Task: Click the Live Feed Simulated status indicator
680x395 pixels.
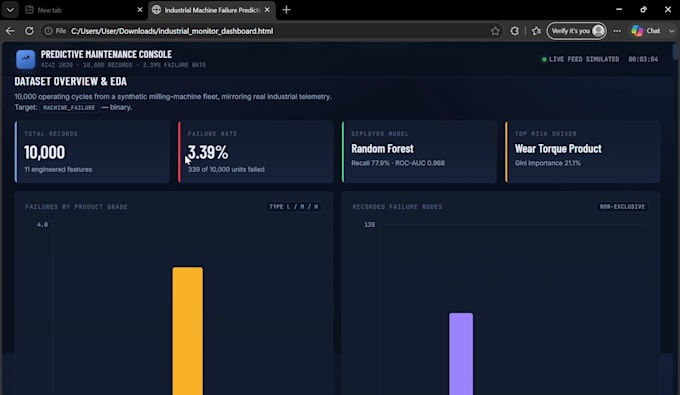Action: [580, 59]
